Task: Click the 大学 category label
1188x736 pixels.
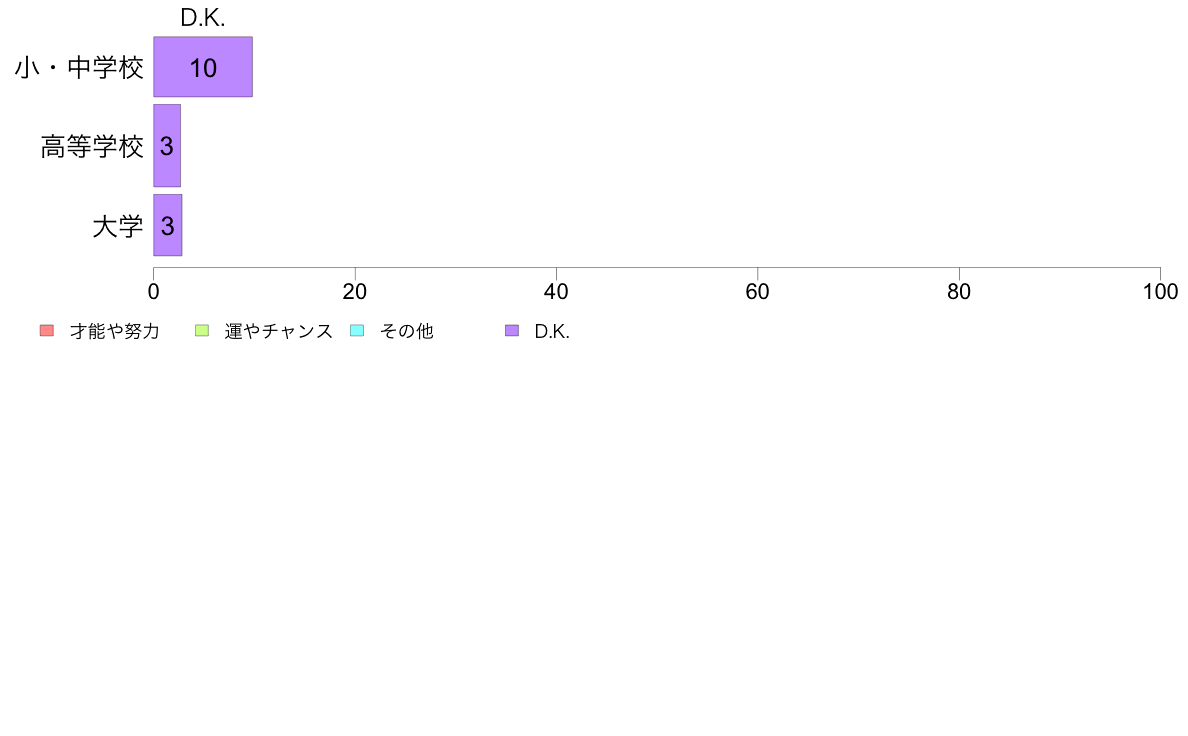Action: [117, 226]
